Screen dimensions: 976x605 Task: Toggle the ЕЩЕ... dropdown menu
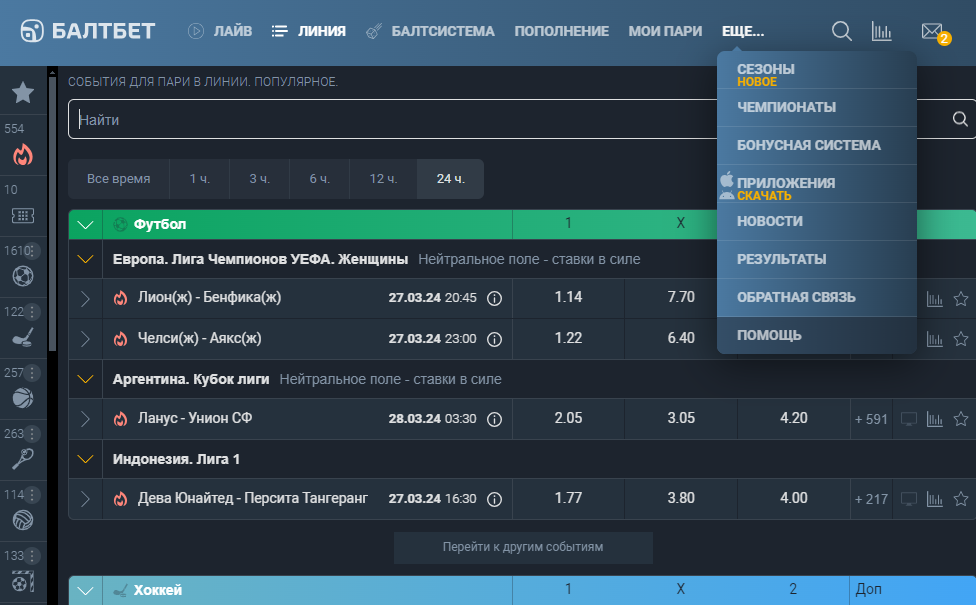coord(743,31)
